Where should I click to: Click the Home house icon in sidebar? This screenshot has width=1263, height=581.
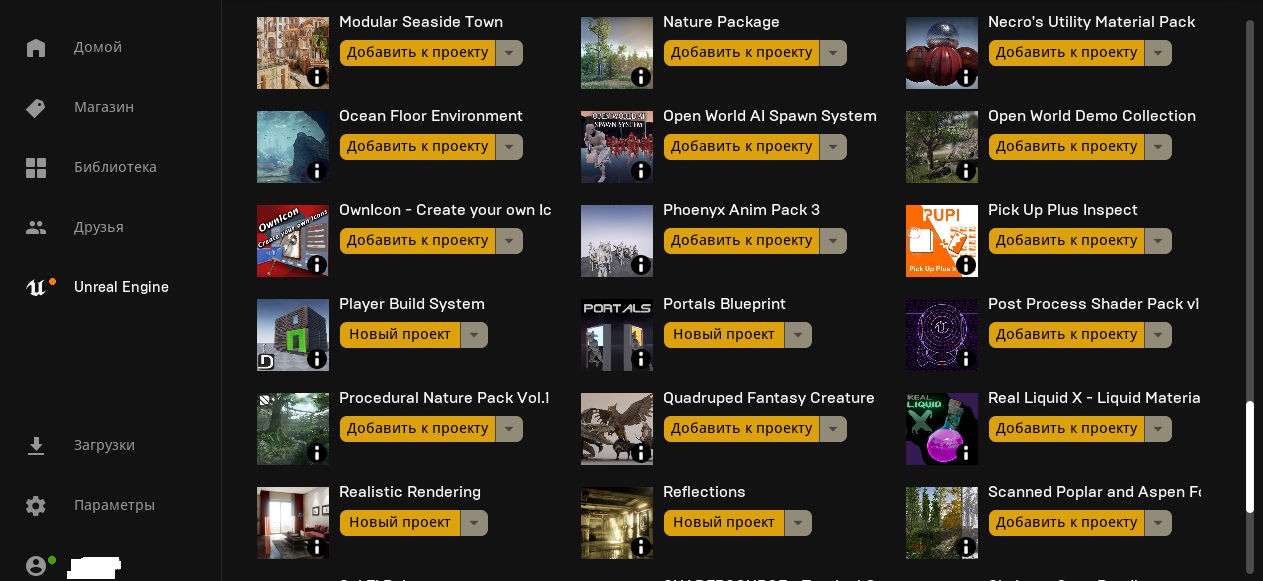click(x=36, y=47)
